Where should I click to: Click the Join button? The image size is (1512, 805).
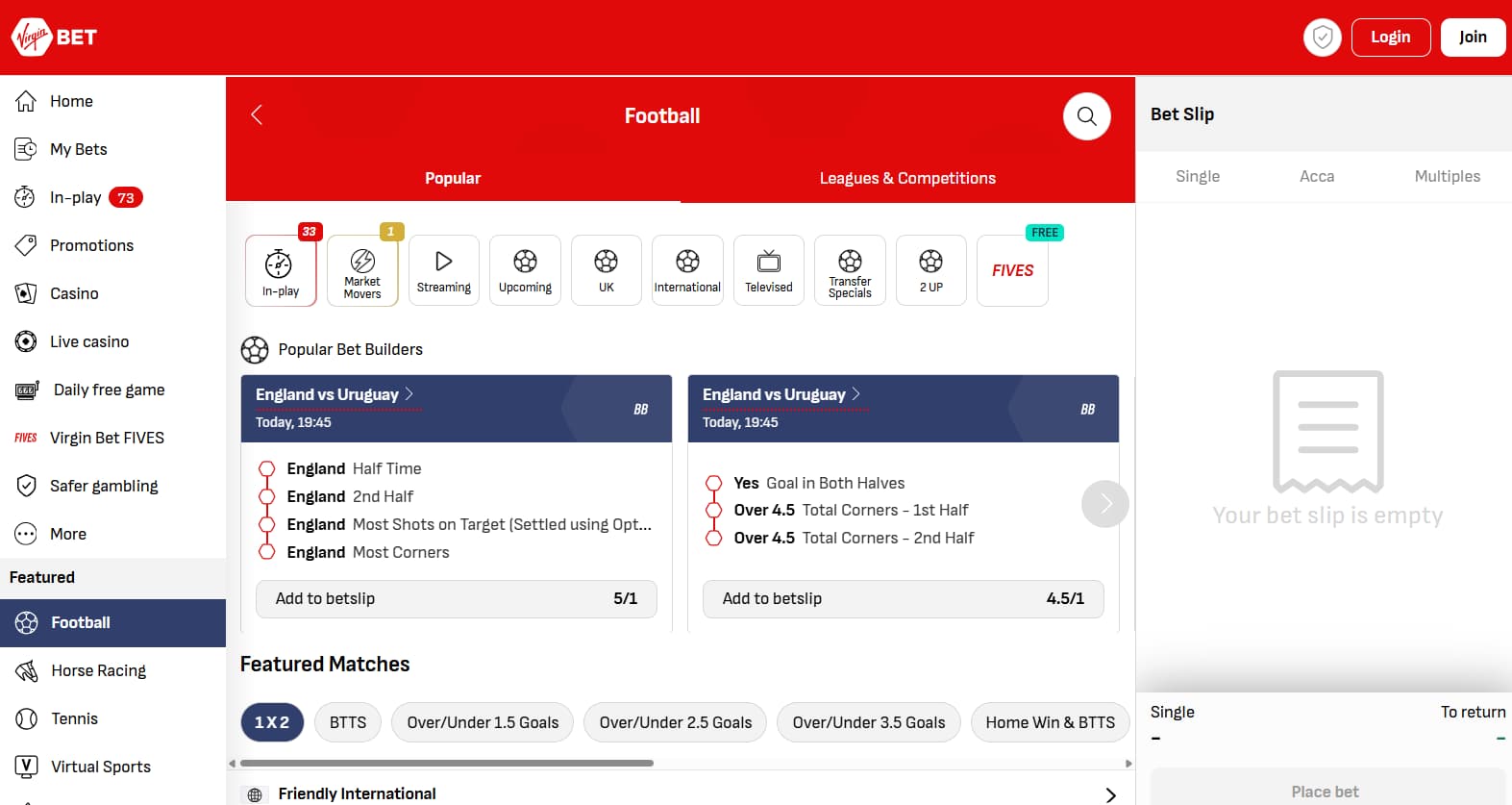click(1473, 38)
